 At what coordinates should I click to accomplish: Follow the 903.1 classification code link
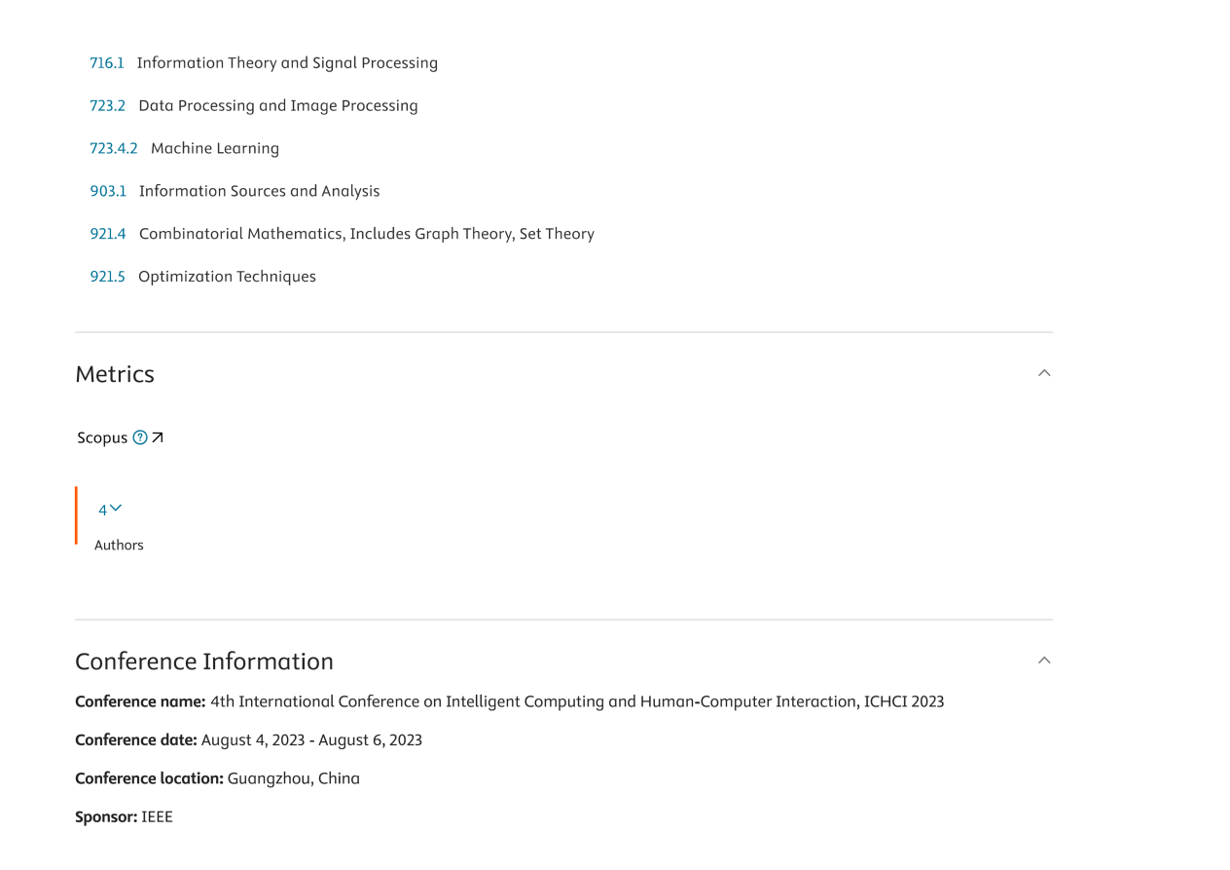[x=108, y=191]
